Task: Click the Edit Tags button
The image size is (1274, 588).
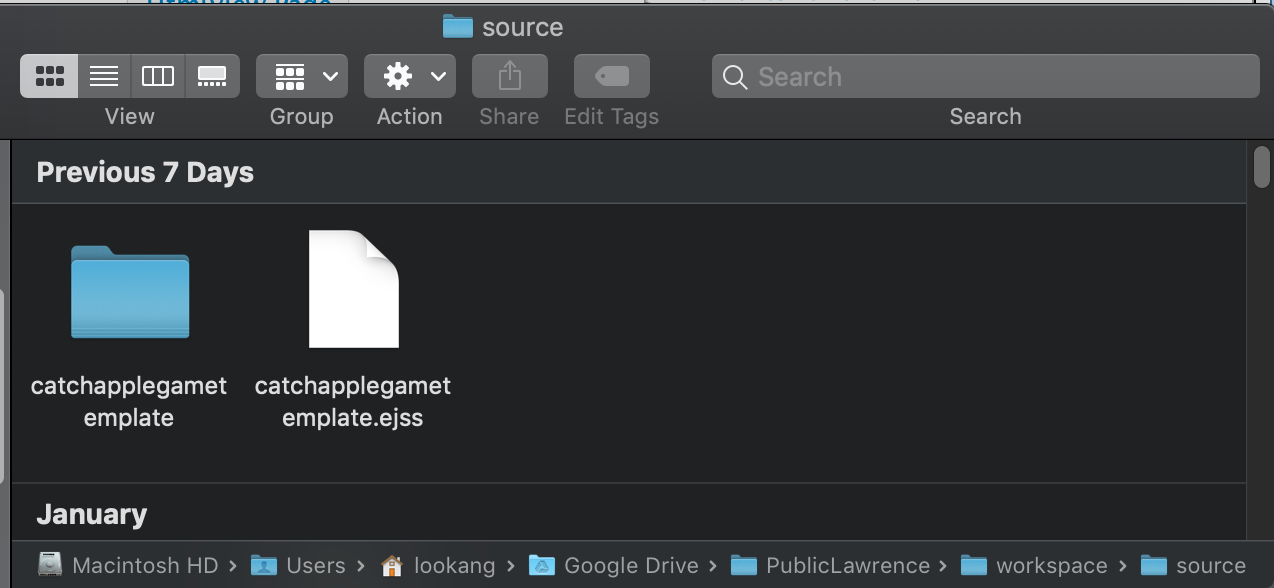Action: click(611, 76)
